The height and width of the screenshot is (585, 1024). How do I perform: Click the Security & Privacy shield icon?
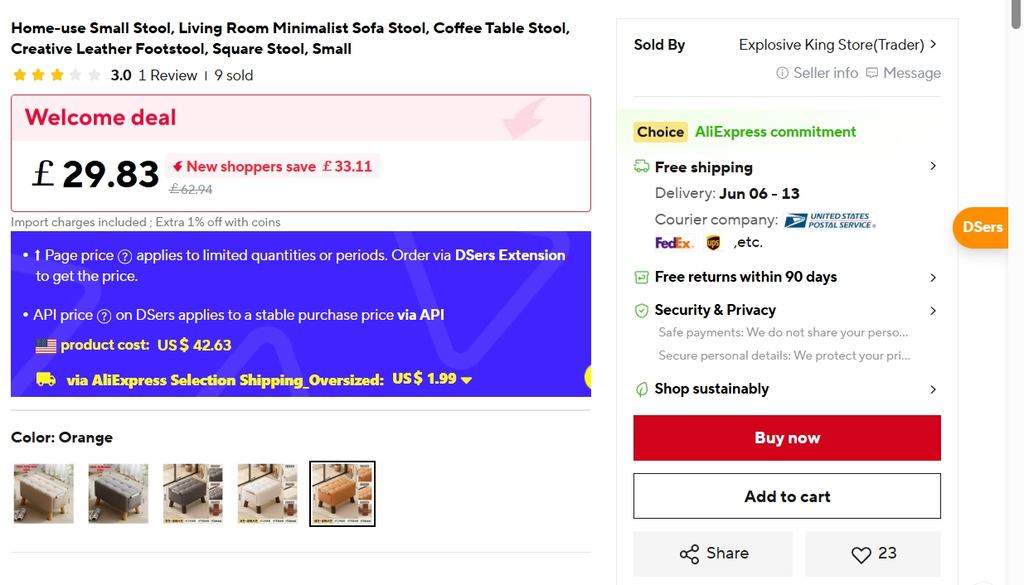tap(641, 310)
